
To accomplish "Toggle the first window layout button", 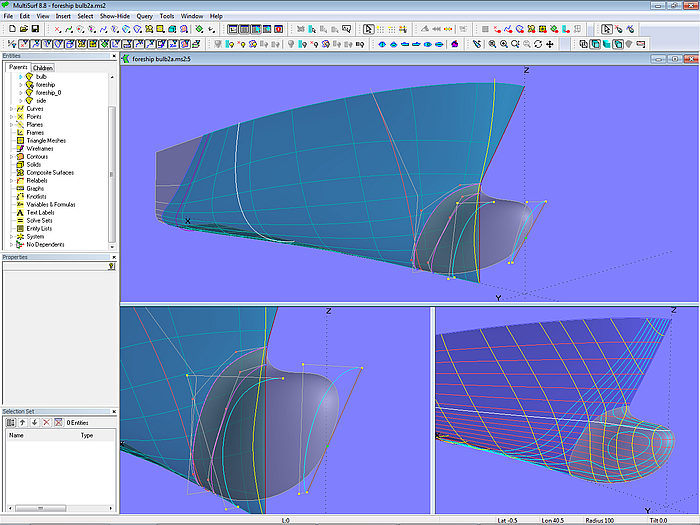I will 233,30.
